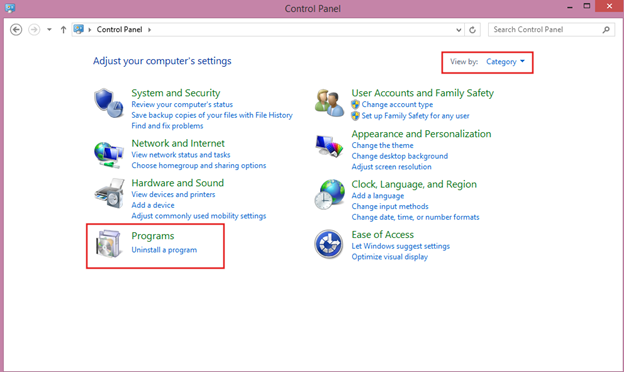Click Change account type link
Screen dimensions: 624x372
[x=397, y=104]
